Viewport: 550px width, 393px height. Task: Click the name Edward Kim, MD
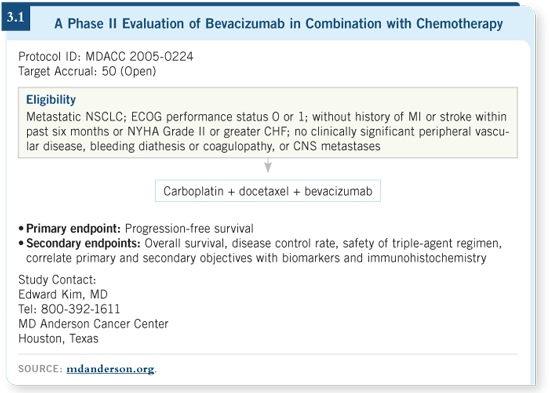tap(63, 294)
